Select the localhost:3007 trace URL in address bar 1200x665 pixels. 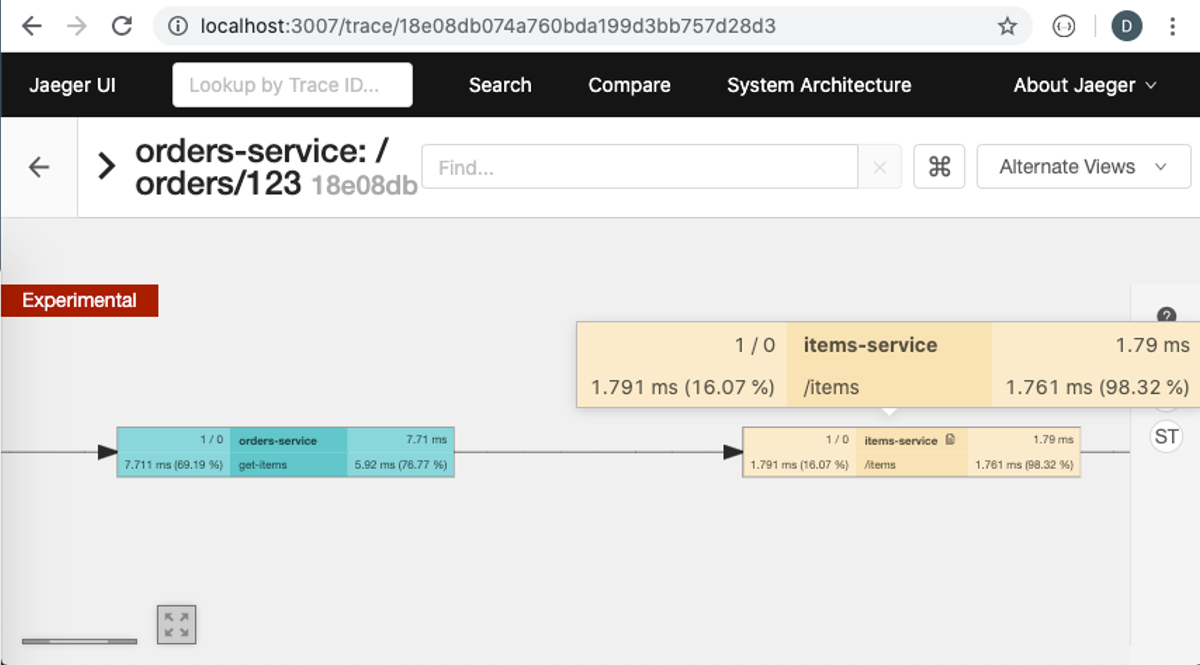click(x=488, y=26)
